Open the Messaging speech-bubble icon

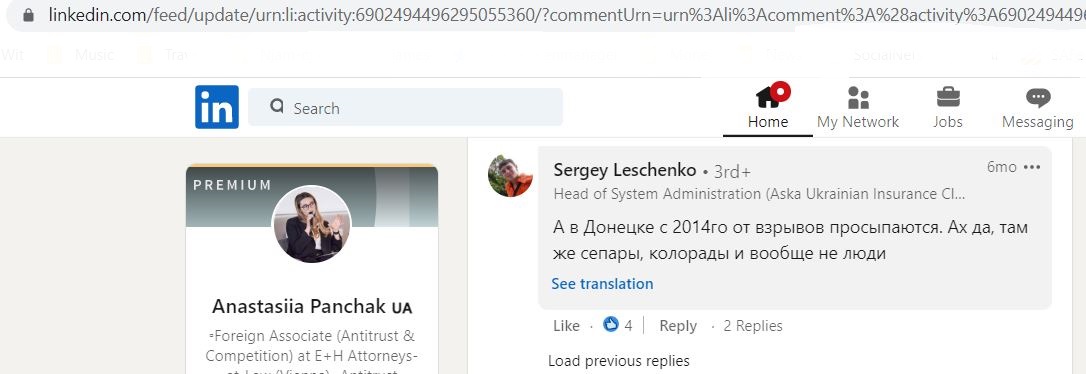[x=1038, y=98]
